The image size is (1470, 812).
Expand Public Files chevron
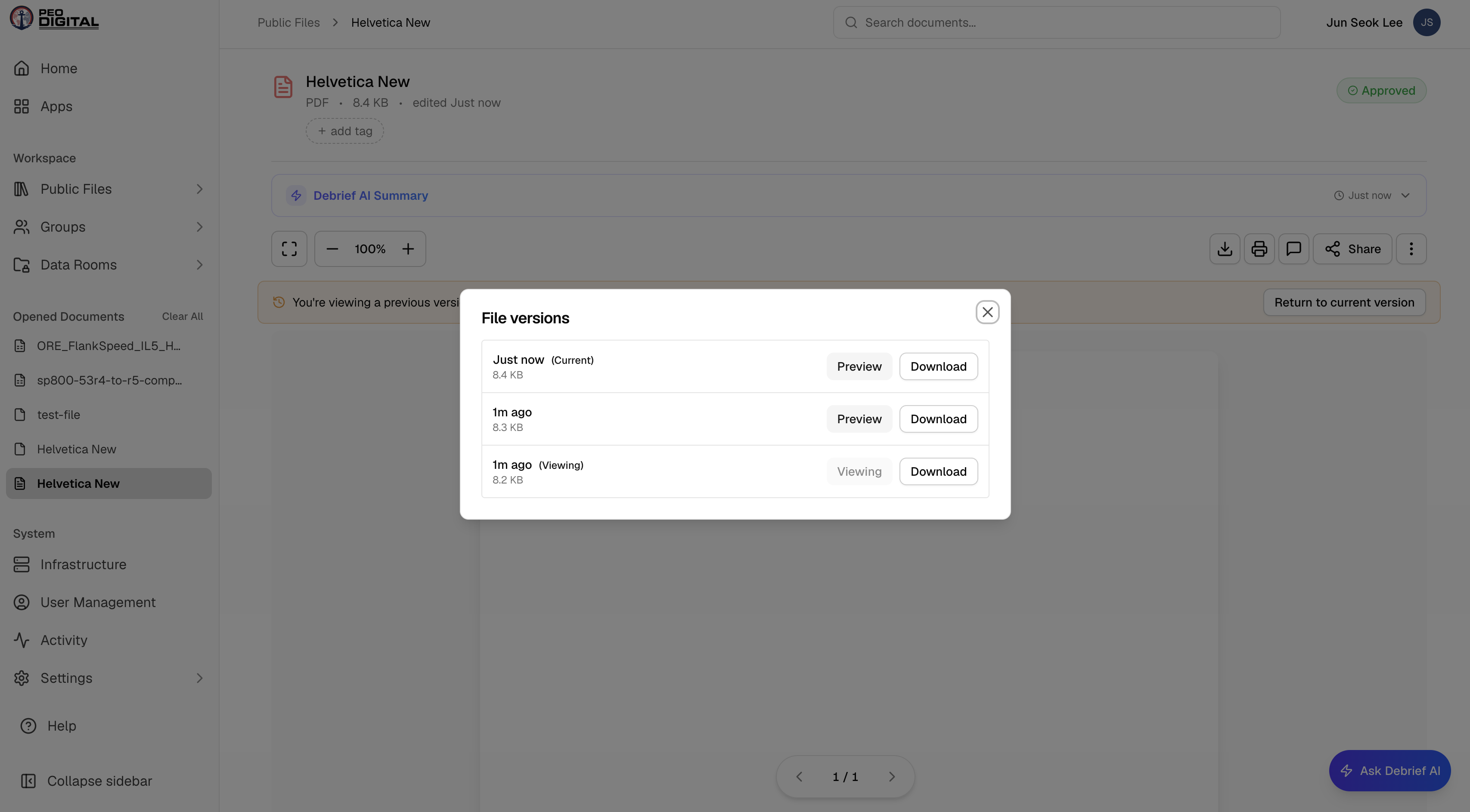199,189
